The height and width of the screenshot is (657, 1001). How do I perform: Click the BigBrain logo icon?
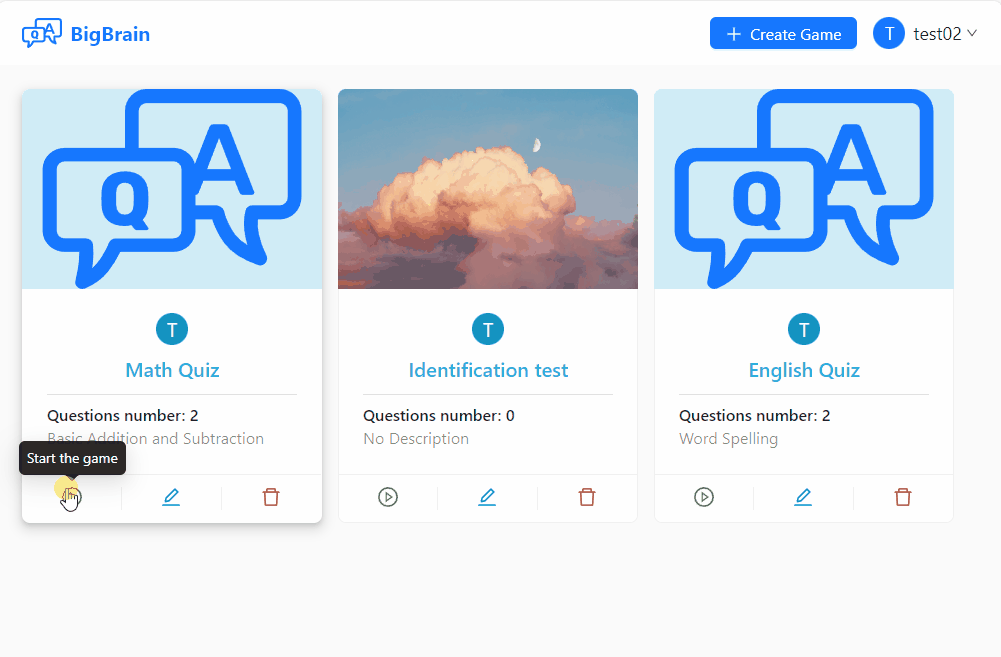(x=41, y=34)
